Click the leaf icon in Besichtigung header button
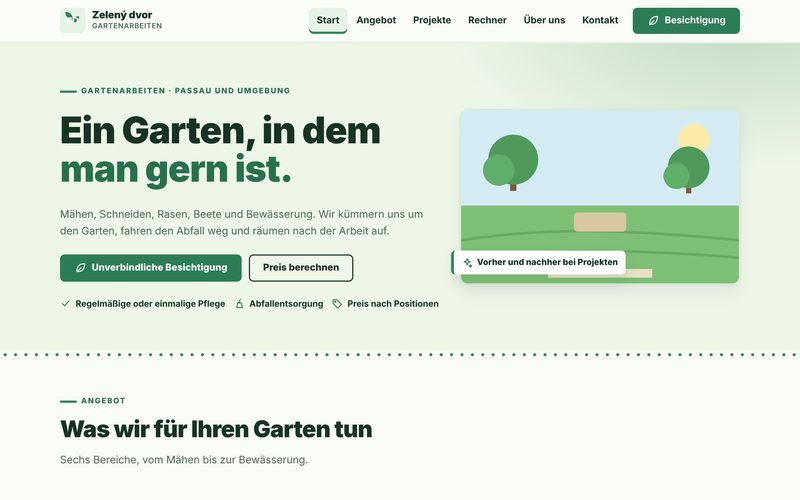Viewport: 800px width, 500px height. 653,21
